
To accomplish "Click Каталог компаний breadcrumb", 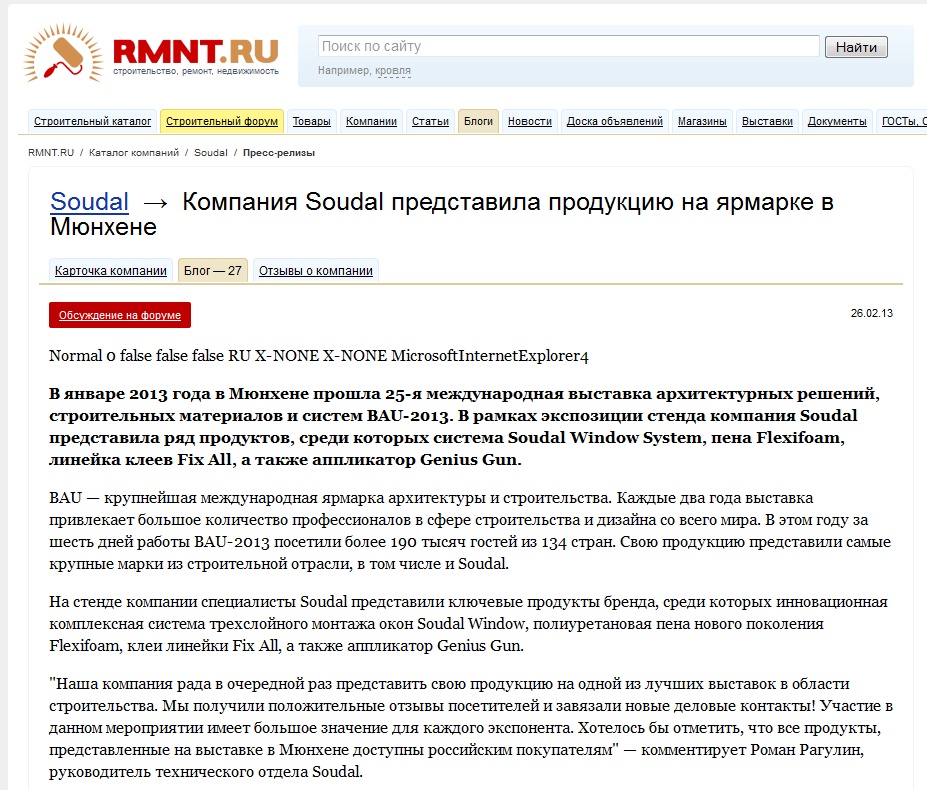I will [134, 153].
